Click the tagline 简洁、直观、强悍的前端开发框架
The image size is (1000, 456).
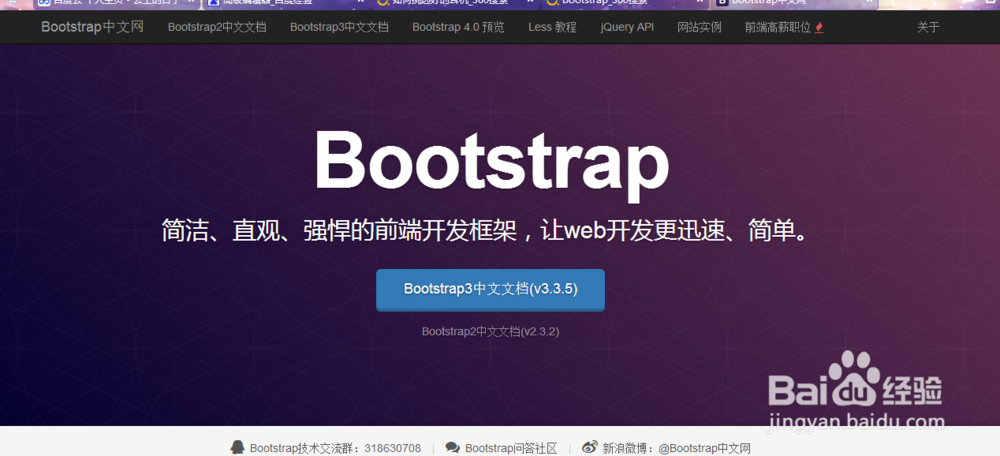[337, 232]
